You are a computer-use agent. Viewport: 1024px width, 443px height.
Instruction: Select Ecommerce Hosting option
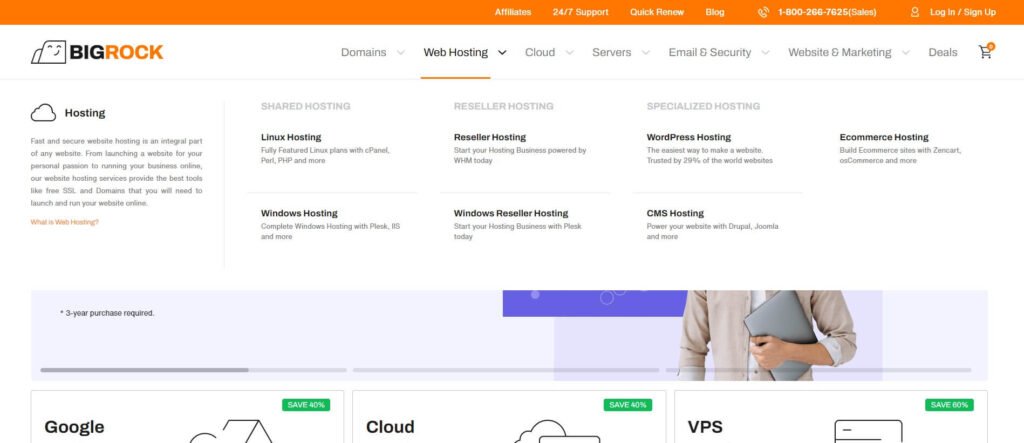[884, 137]
